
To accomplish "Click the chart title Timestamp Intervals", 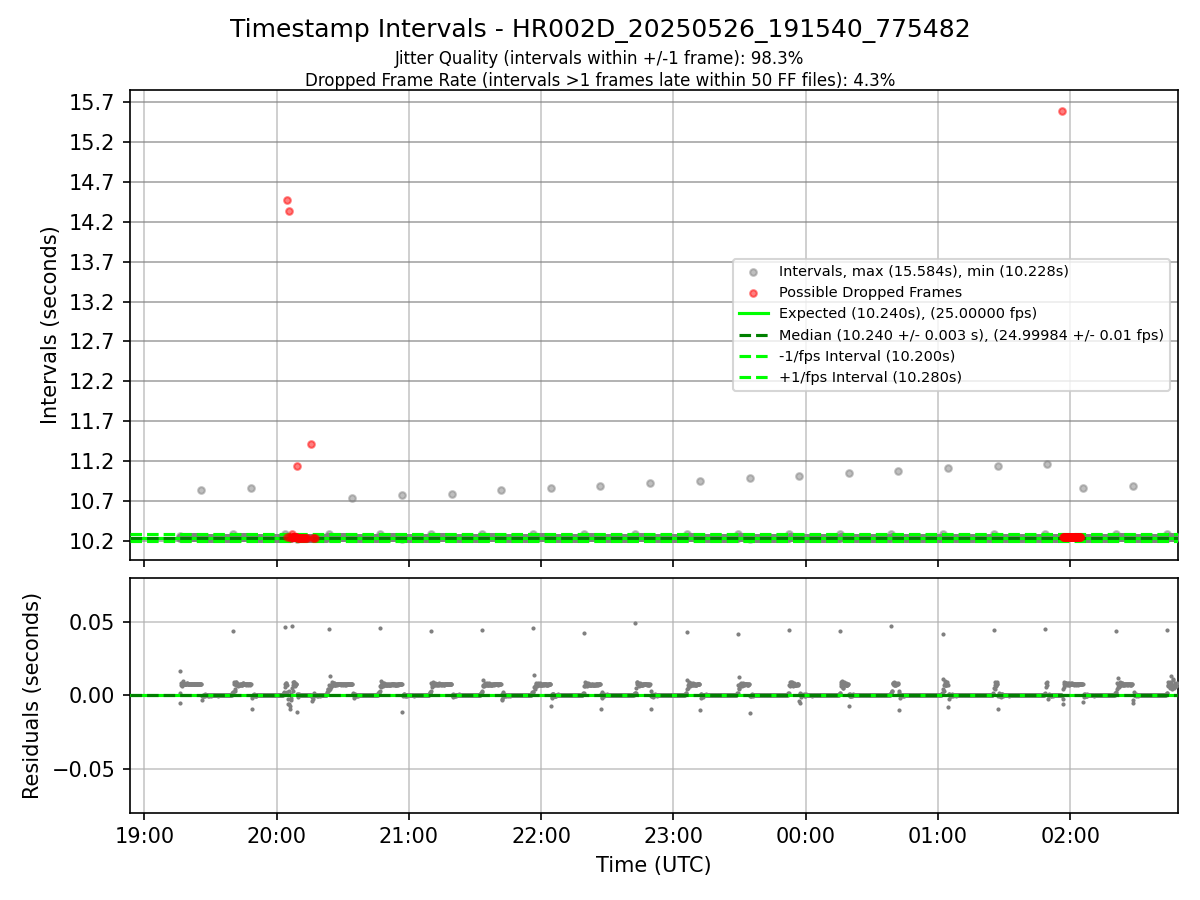I will point(600,29).
